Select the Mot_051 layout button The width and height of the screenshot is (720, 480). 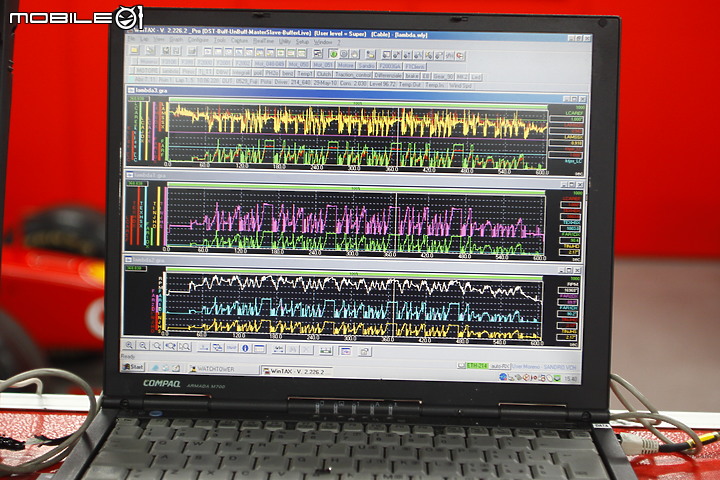coord(323,65)
